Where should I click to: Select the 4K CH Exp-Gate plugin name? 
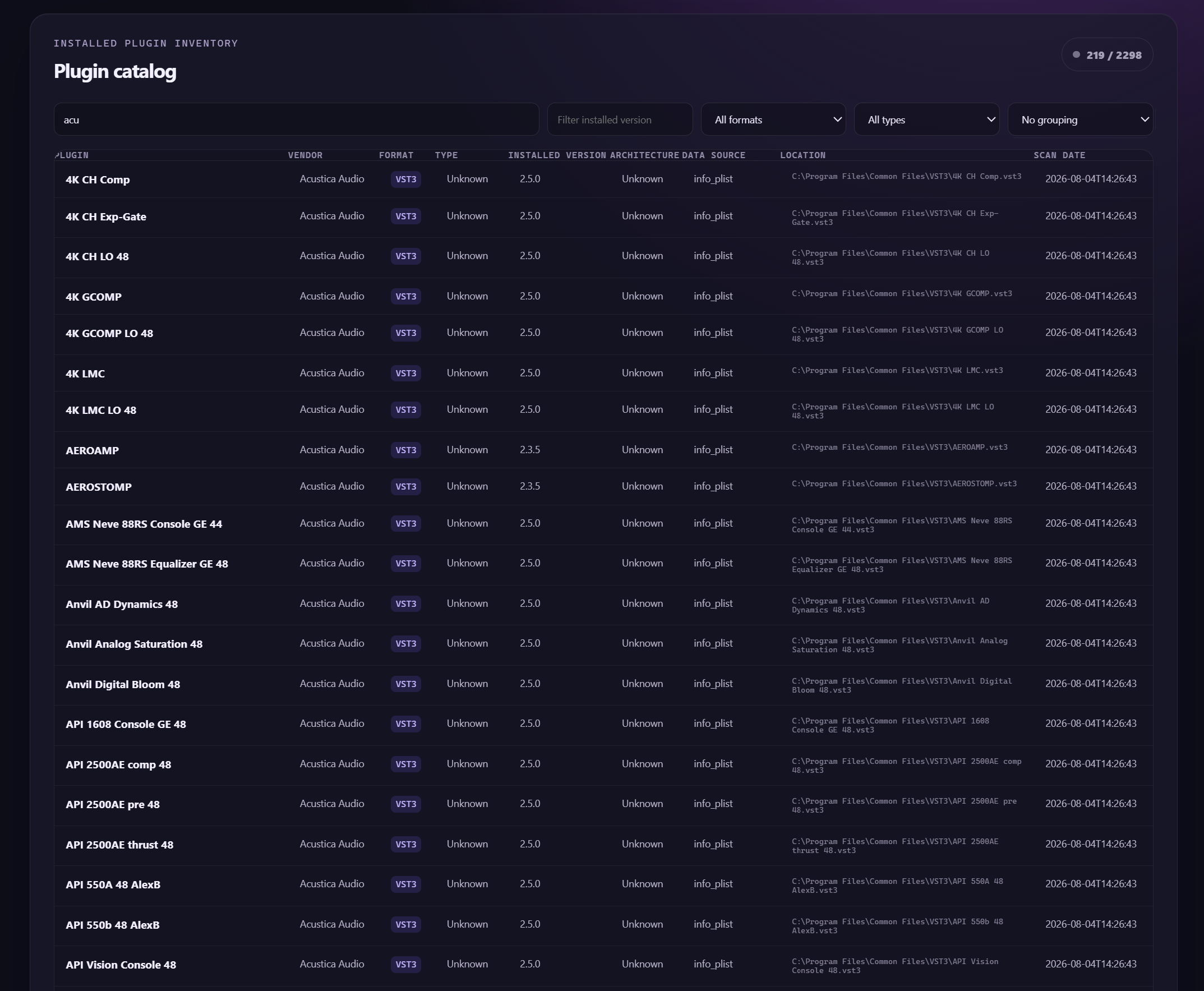(x=105, y=216)
